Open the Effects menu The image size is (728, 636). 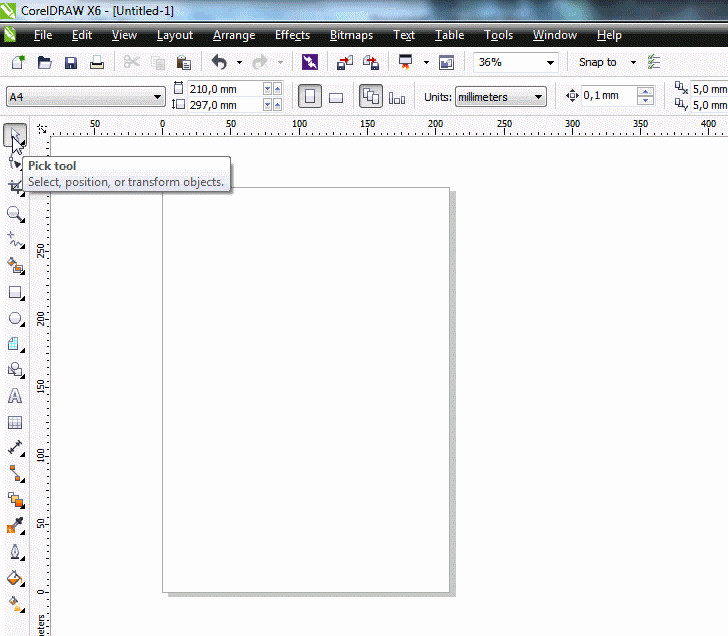pyautogui.click(x=292, y=35)
